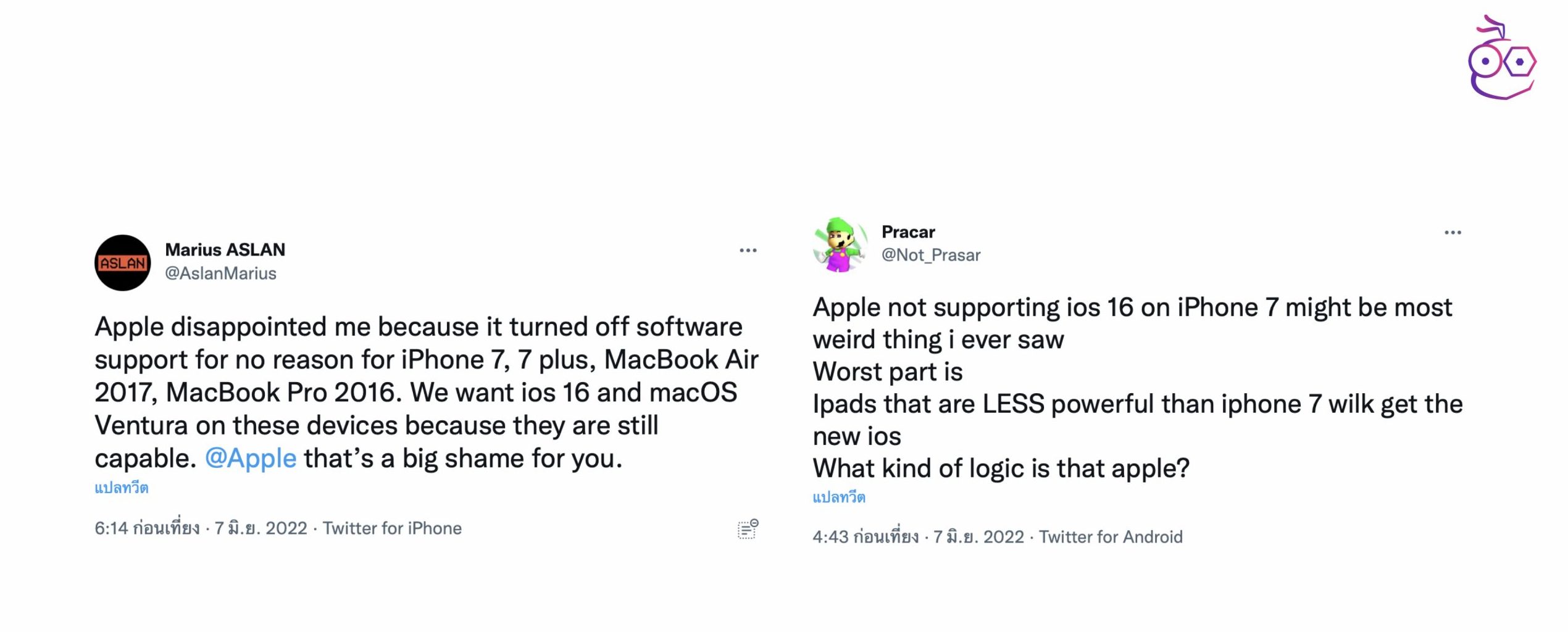The image size is (1568, 632).
Task: Translate Pracar's tweet via แปลทวีต
Action: [839, 497]
